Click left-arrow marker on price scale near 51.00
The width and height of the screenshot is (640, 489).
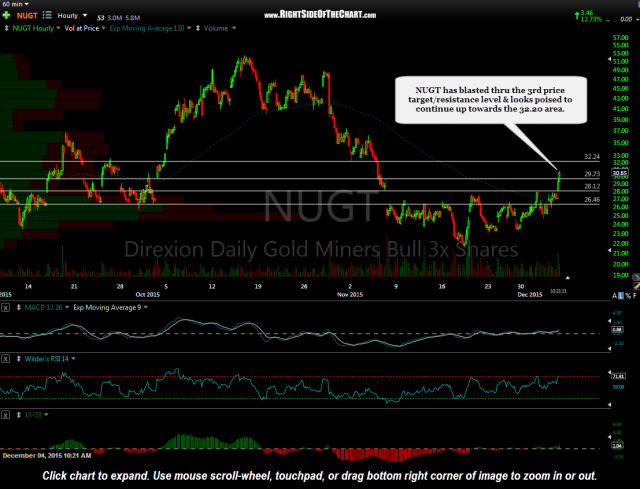pyautogui.click(x=610, y=60)
